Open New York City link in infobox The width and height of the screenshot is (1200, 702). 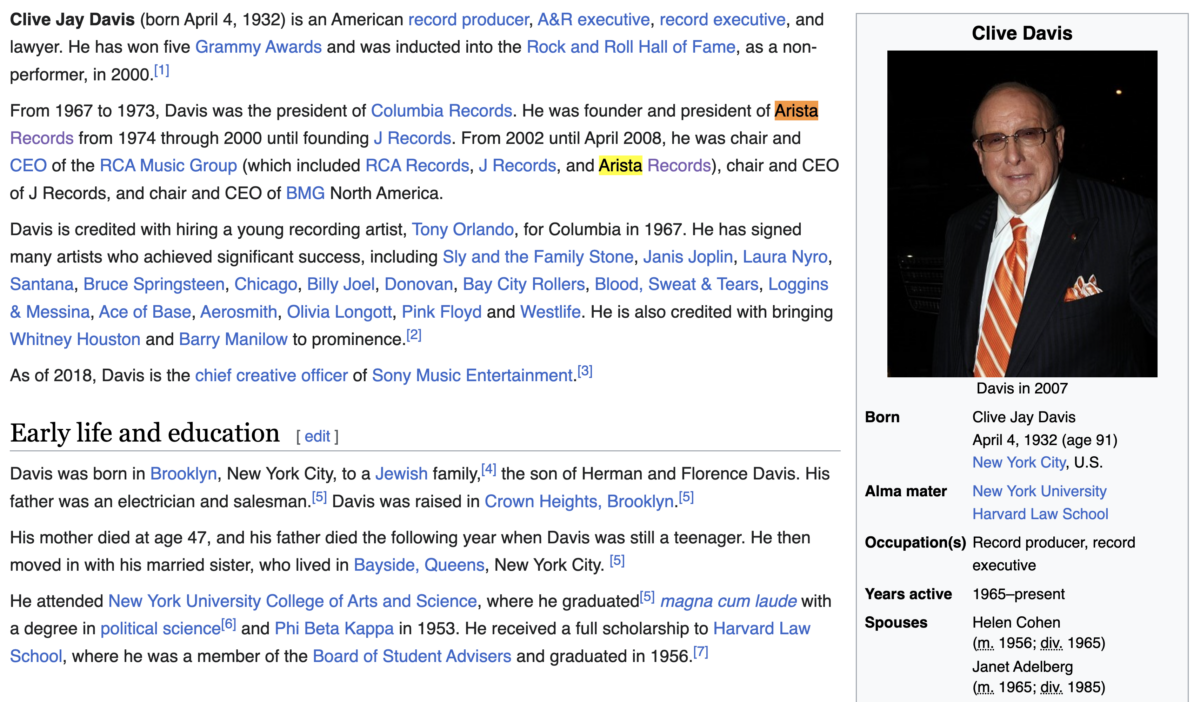coord(1019,462)
